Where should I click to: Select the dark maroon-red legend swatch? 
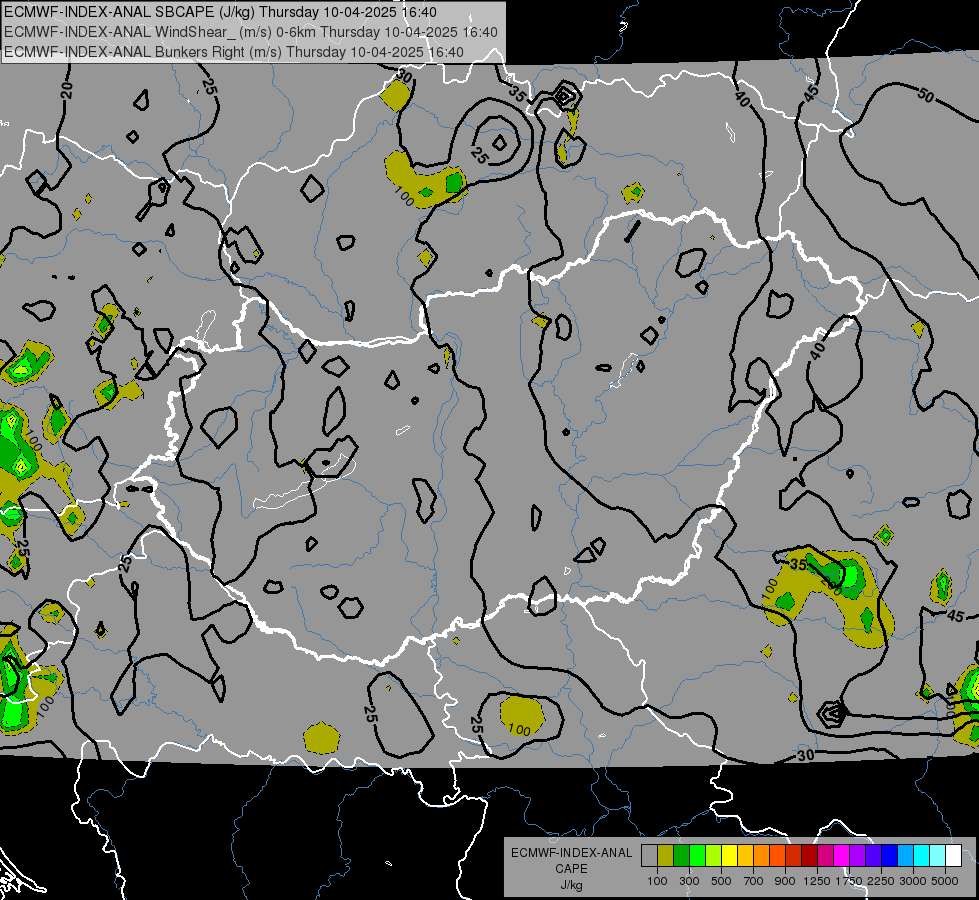click(x=810, y=855)
